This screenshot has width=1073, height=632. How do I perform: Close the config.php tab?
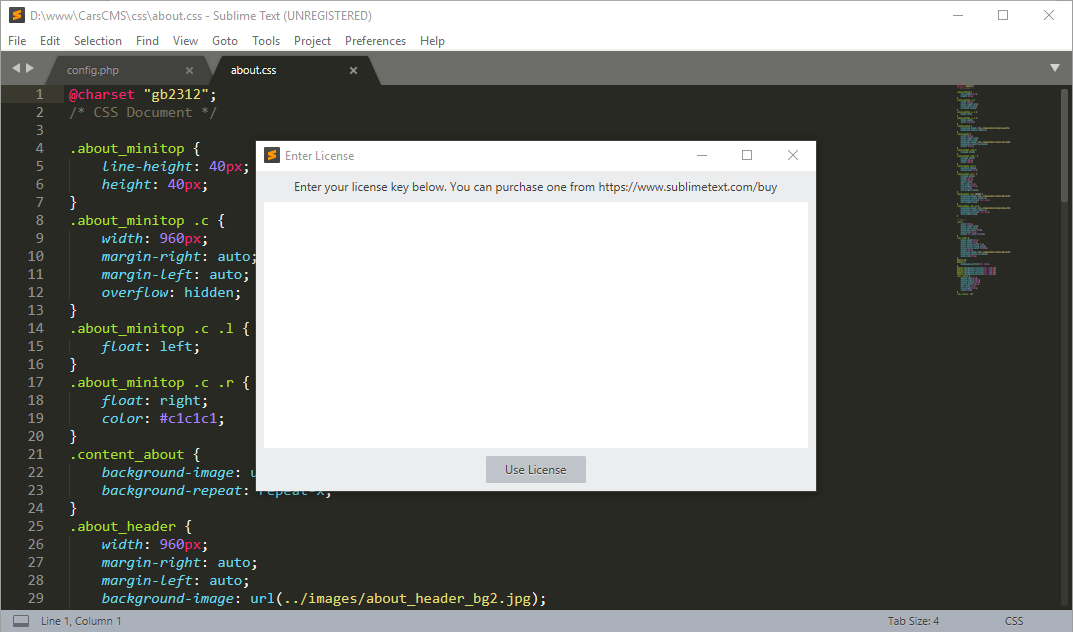[190, 70]
